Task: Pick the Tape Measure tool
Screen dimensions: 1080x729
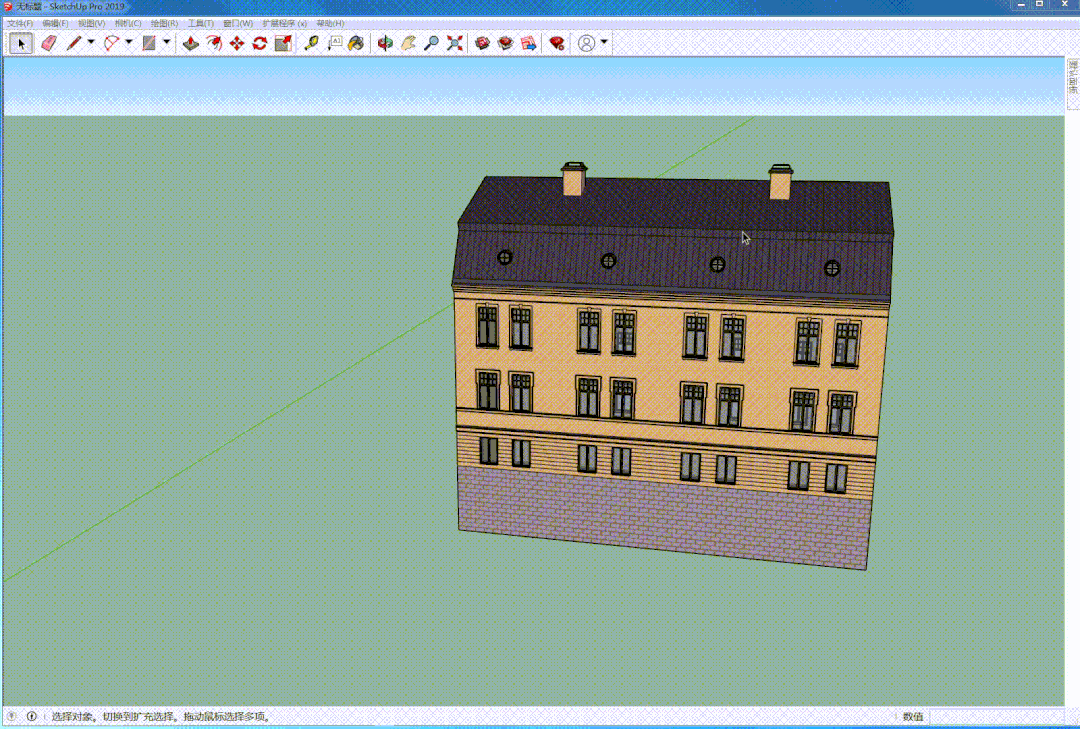Action: click(x=311, y=43)
